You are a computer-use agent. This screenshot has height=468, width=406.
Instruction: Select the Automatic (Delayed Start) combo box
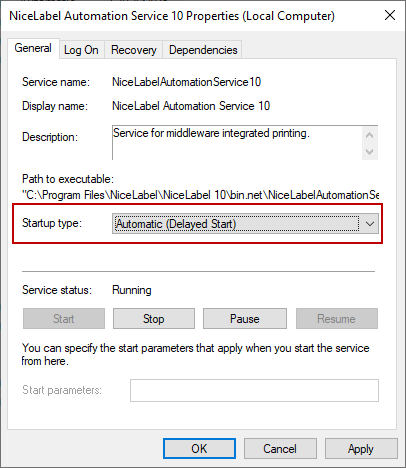click(x=245, y=224)
